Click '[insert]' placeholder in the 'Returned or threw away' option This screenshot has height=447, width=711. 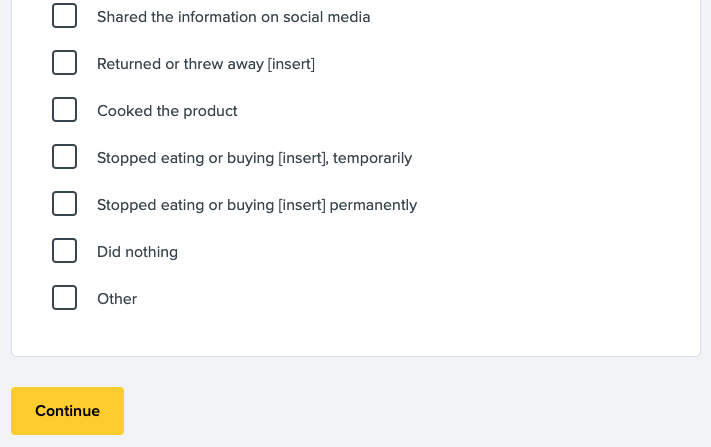pyautogui.click(x=292, y=64)
